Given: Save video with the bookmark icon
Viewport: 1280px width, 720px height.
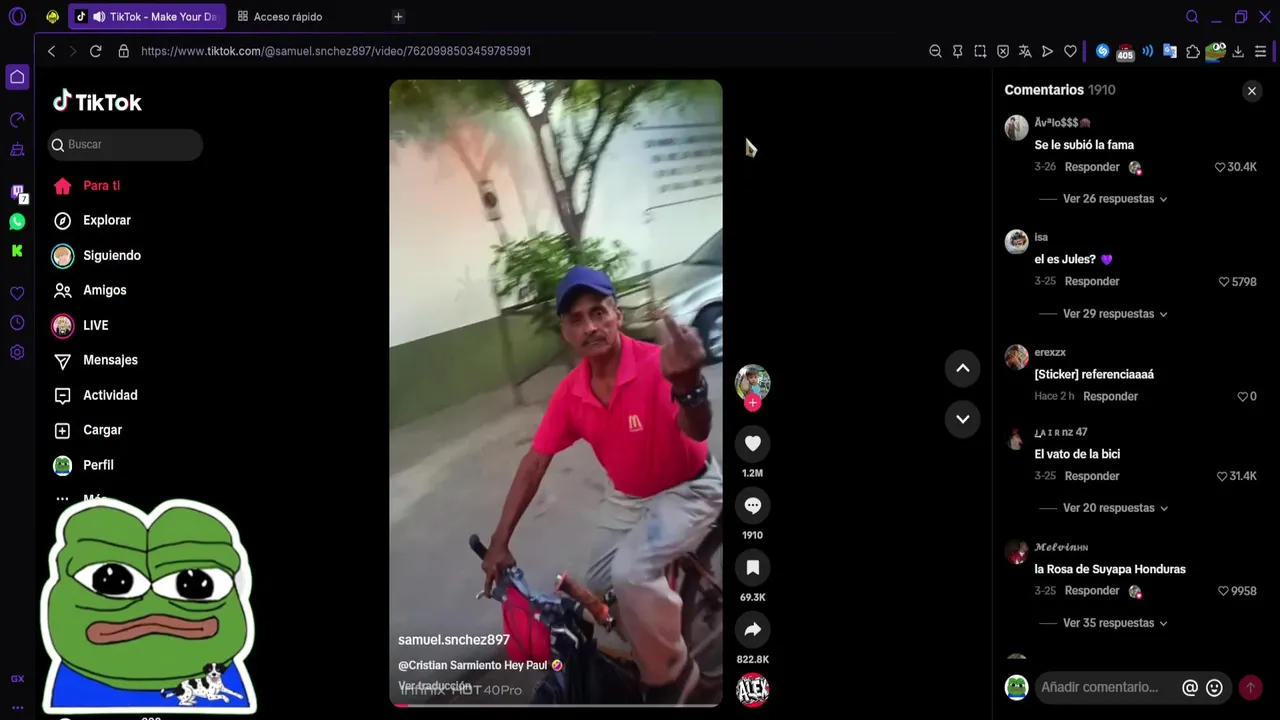Looking at the screenshot, I should (752, 568).
